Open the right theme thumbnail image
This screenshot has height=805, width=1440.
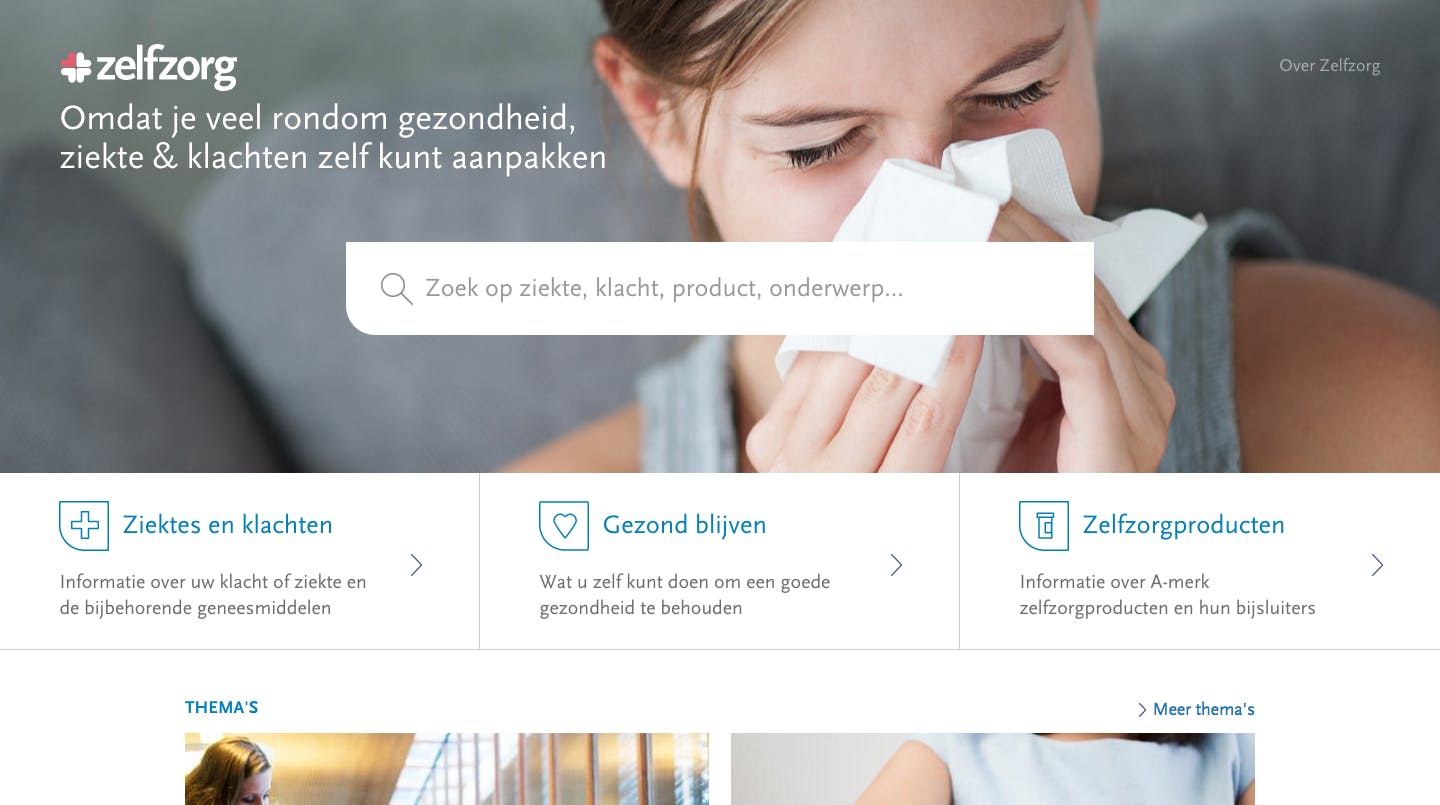click(993, 769)
